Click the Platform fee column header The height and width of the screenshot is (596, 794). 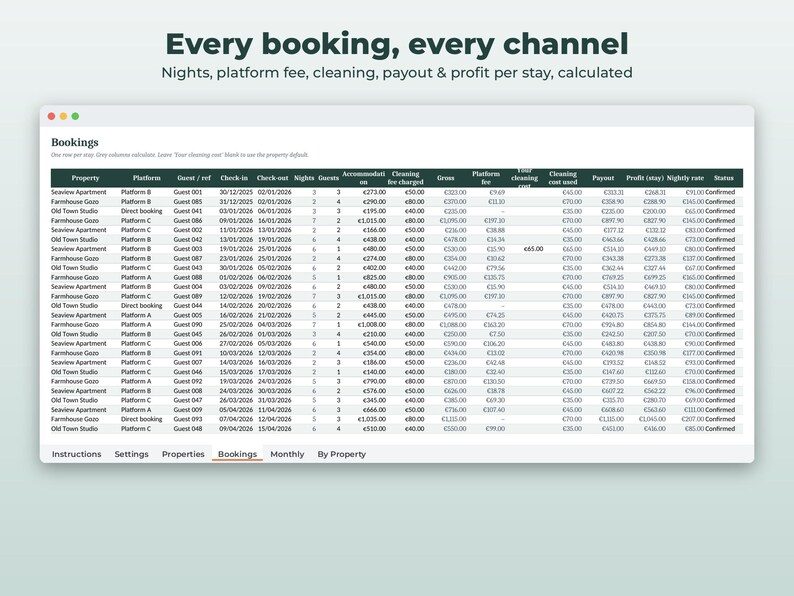pos(486,178)
